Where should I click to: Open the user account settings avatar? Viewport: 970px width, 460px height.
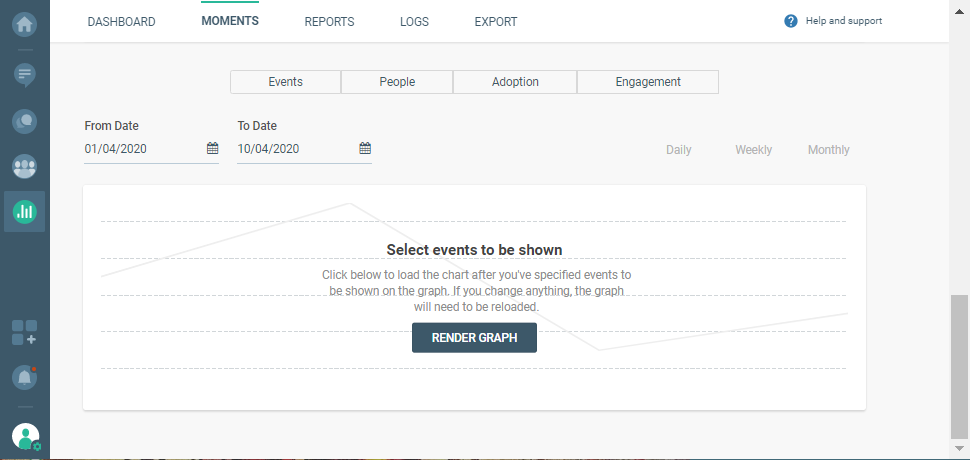click(26, 437)
